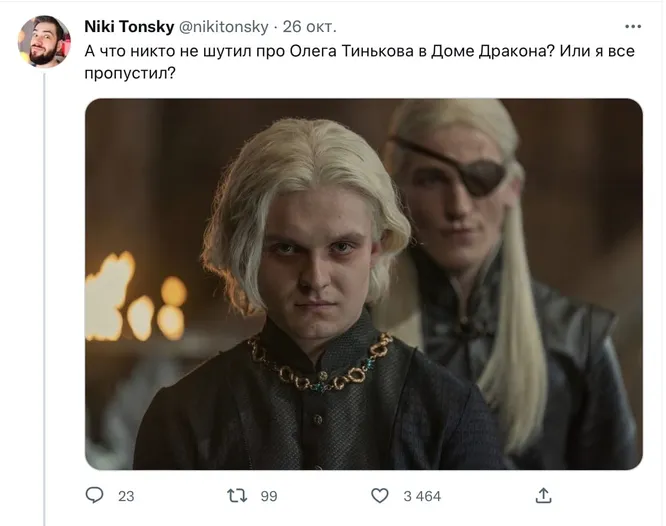Retweet this post using the arrows icon
666x526 pixels.
(x=237, y=495)
